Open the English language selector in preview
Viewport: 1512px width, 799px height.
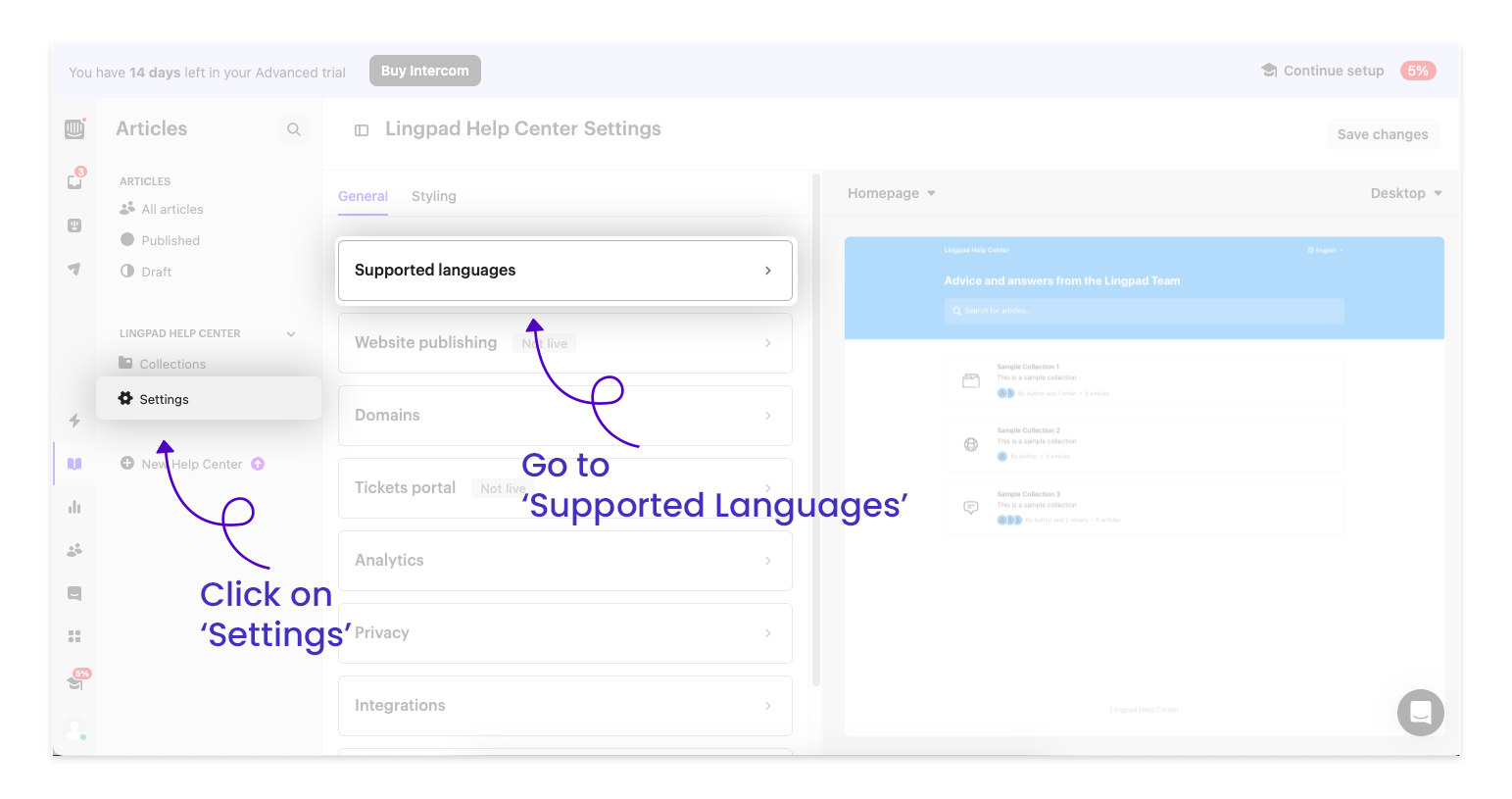1325,250
